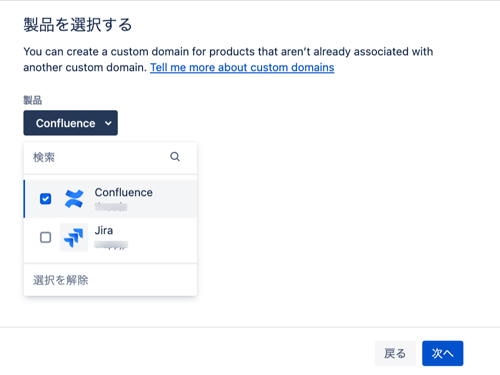The width and height of the screenshot is (500, 375).
Task: Click the Confluence product logo icon
Action: [x=74, y=199]
